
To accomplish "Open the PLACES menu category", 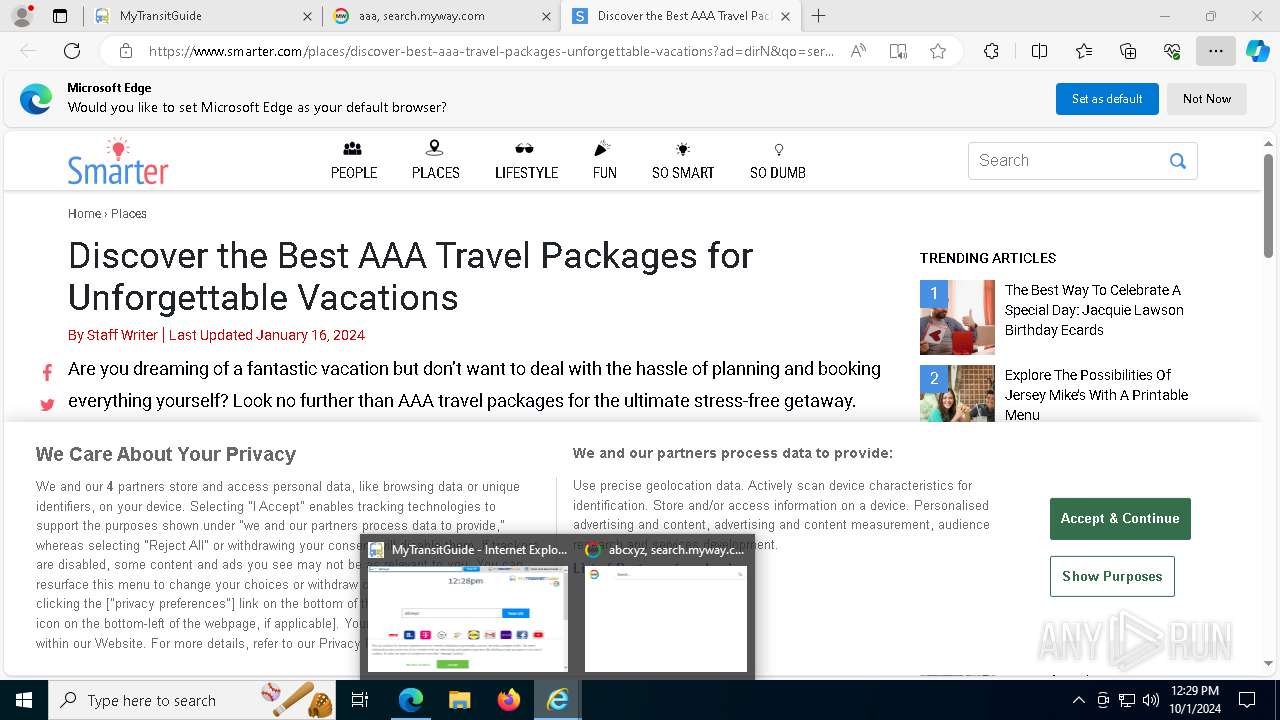I will click(x=435, y=160).
